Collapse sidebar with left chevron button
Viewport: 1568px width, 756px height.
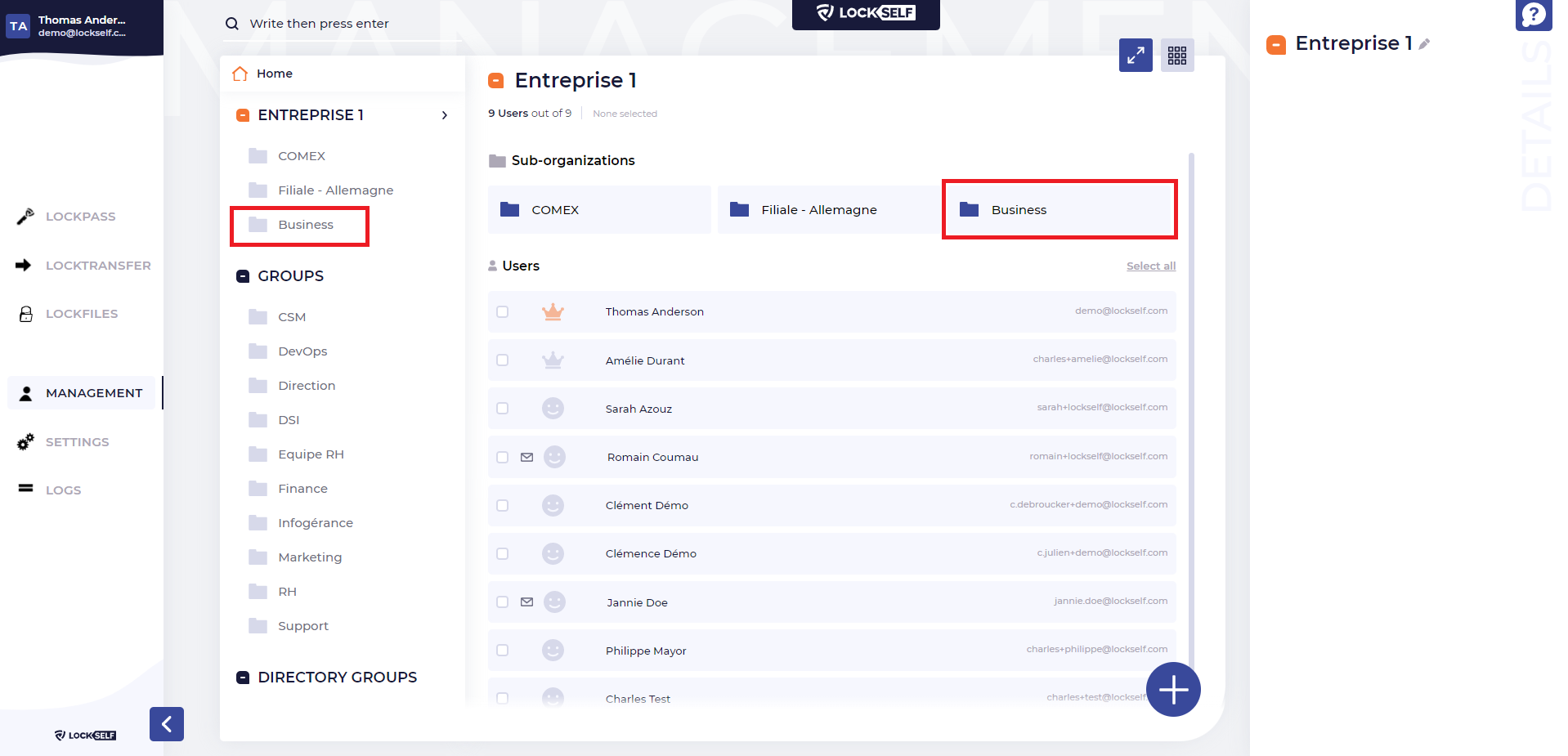(x=167, y=724)
